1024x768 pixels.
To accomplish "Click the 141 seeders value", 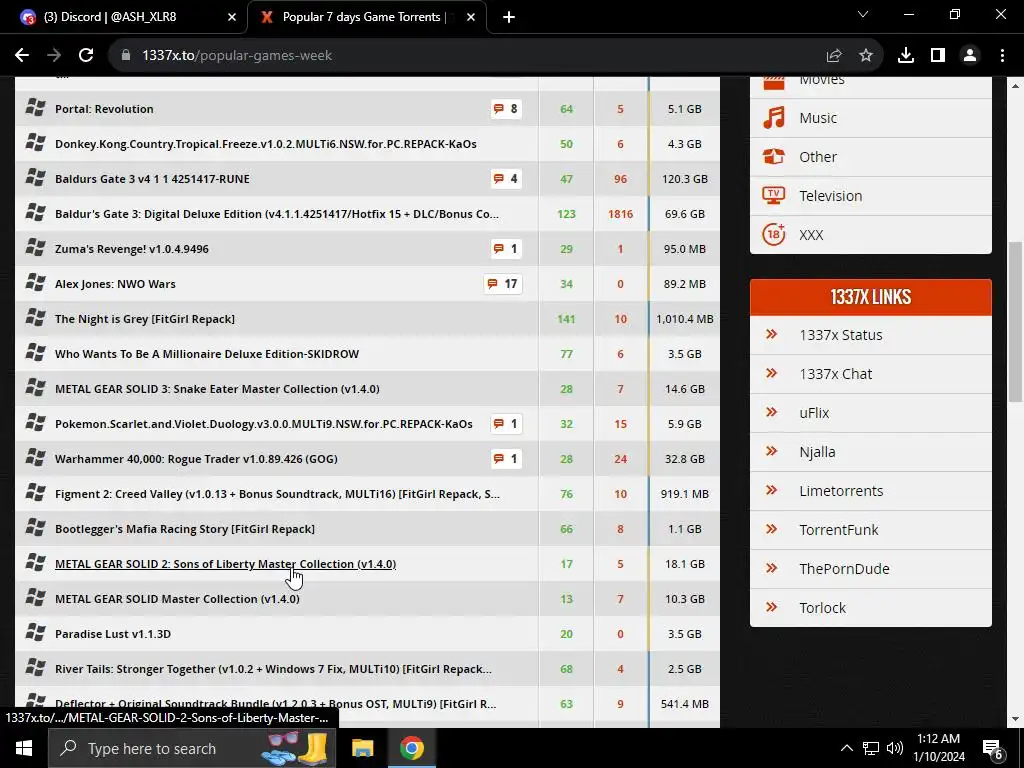I will (x=566, y=319).
